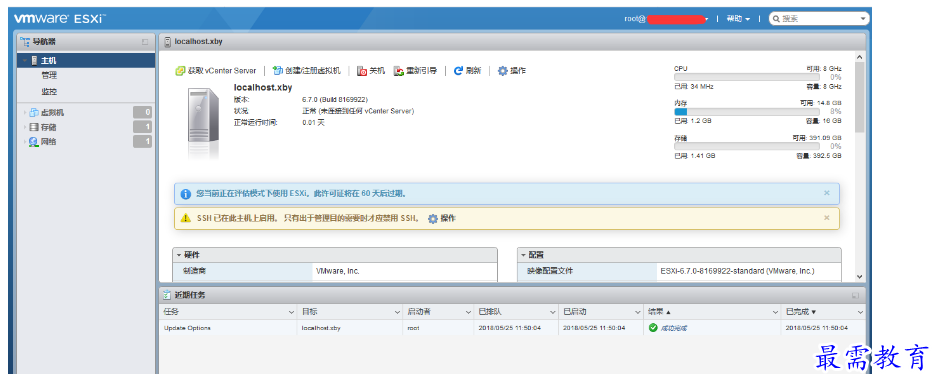Screen dimensions: 937x389
Task: Select 虚拟机 in navigator
Action: [x=52, y=112]
